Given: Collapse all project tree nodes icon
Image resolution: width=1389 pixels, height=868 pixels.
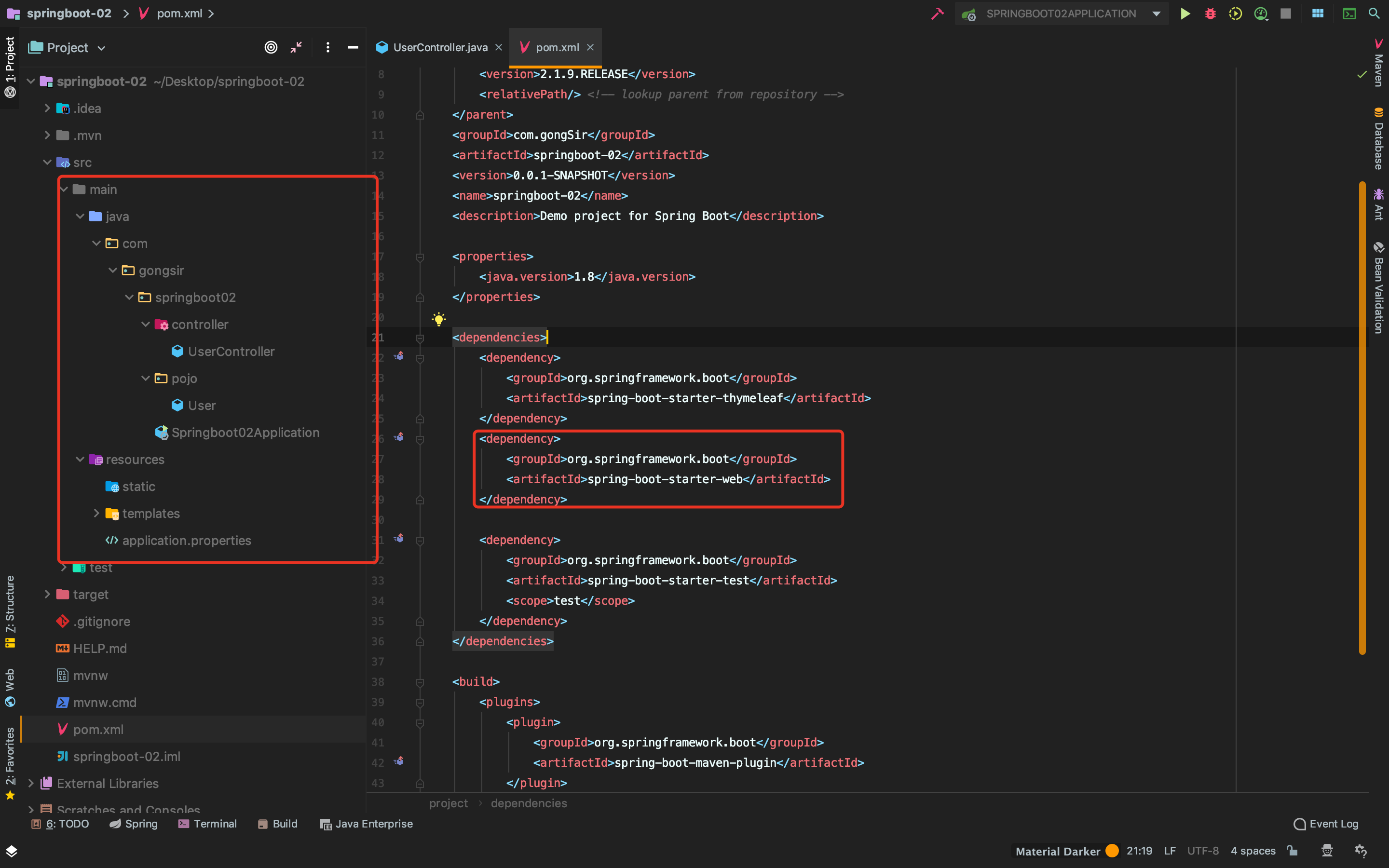Looking at the screenshot, I should 296,48.
